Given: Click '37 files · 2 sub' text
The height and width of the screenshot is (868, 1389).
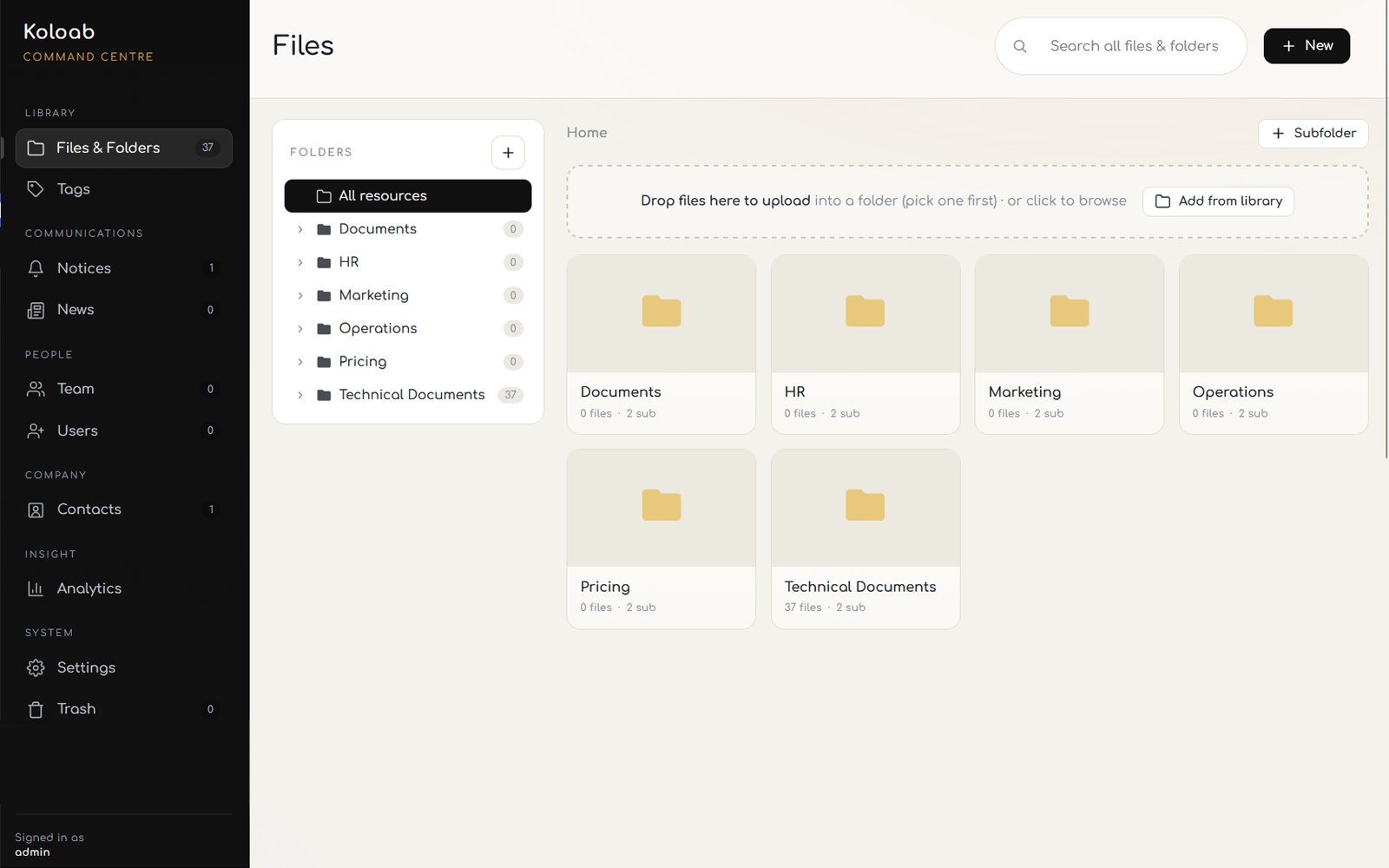Looking at the screenshot, I should (825, 608).
